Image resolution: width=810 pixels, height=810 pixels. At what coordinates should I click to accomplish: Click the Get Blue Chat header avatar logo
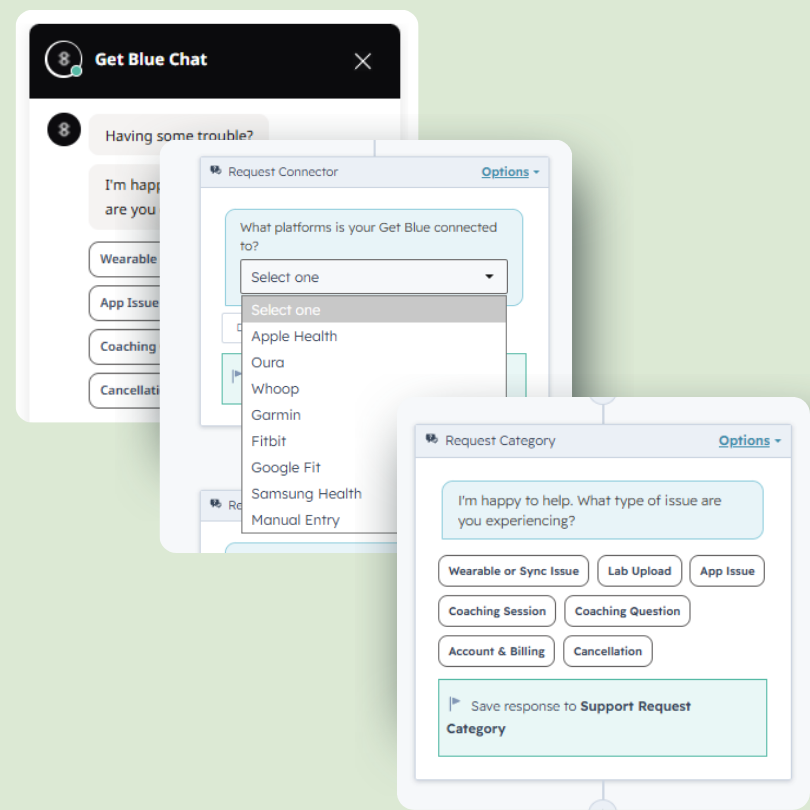point(64,59)
